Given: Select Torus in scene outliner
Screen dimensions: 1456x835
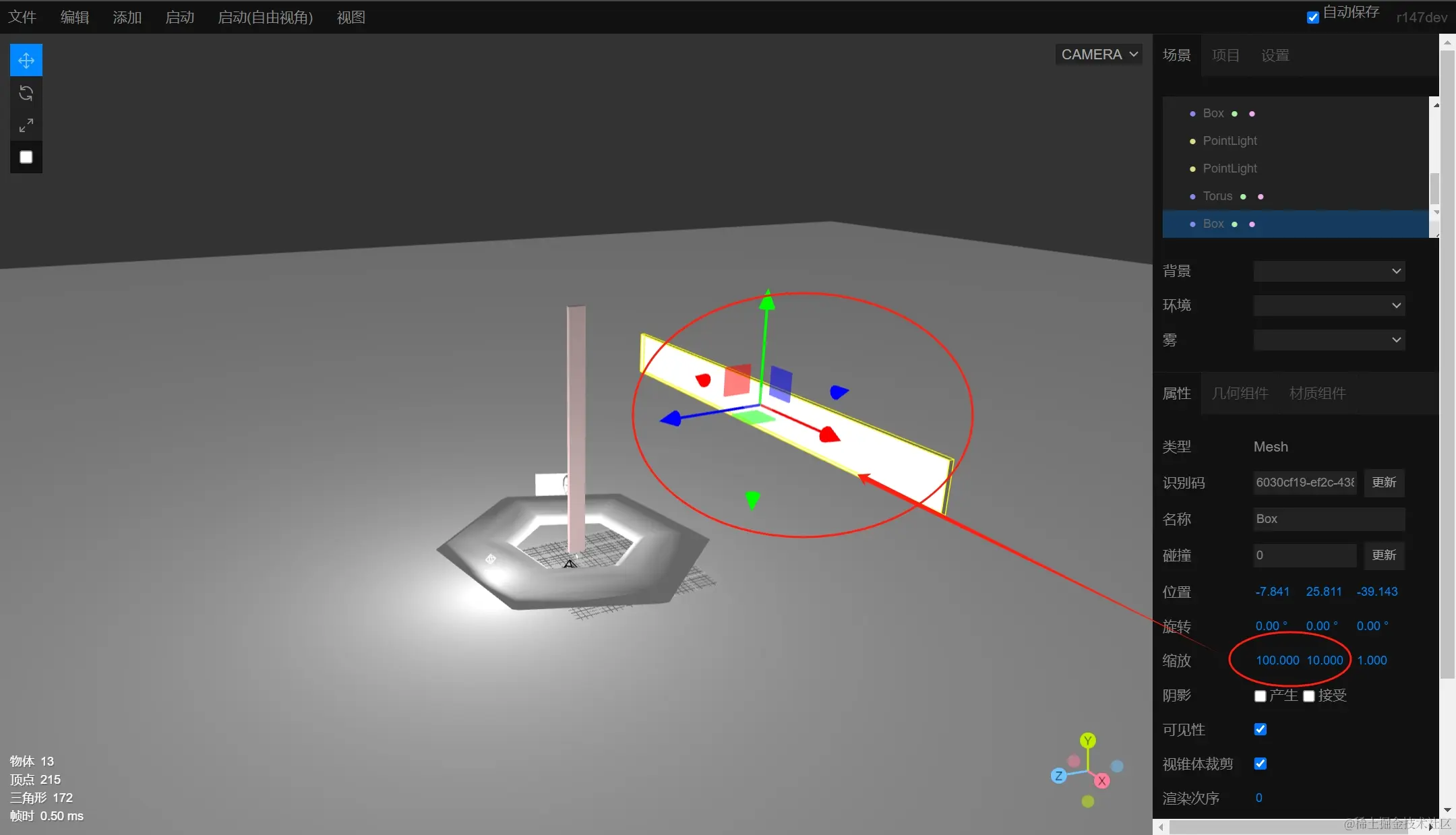Looking at the screenshot, I should click(x=1217, y=196).
